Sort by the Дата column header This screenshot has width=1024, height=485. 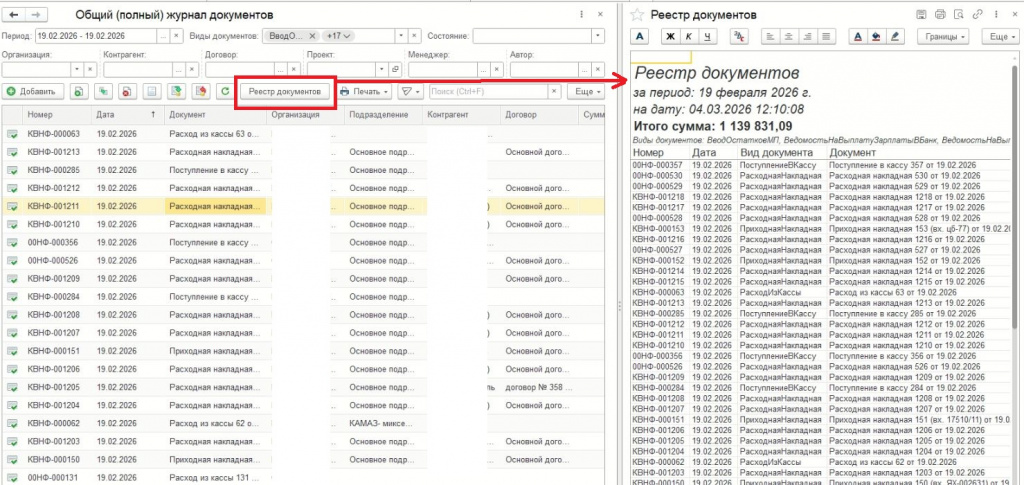128,114
